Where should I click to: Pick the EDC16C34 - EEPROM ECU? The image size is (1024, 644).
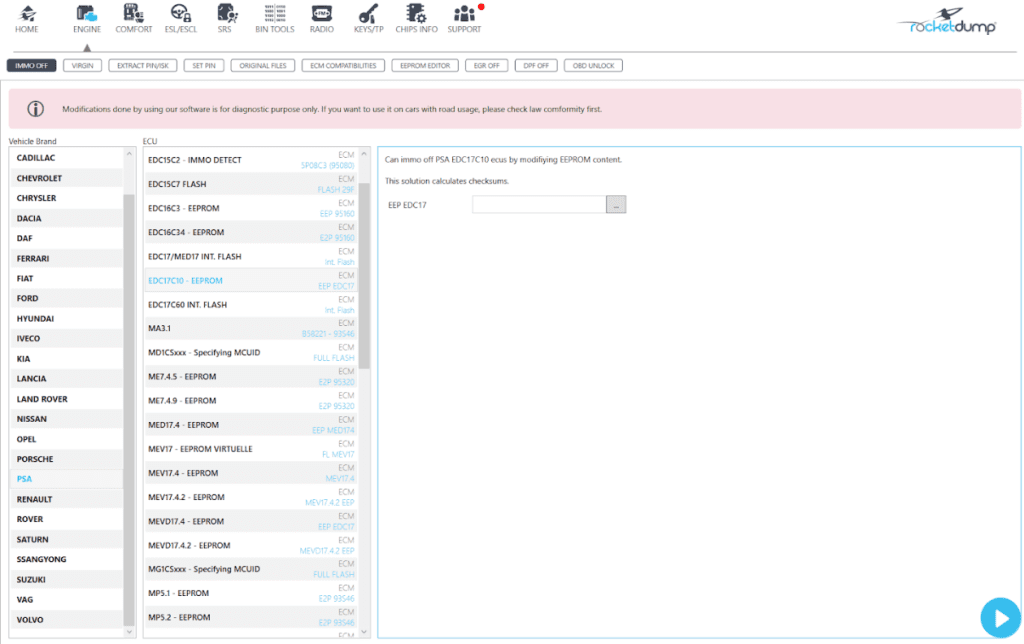251,233
